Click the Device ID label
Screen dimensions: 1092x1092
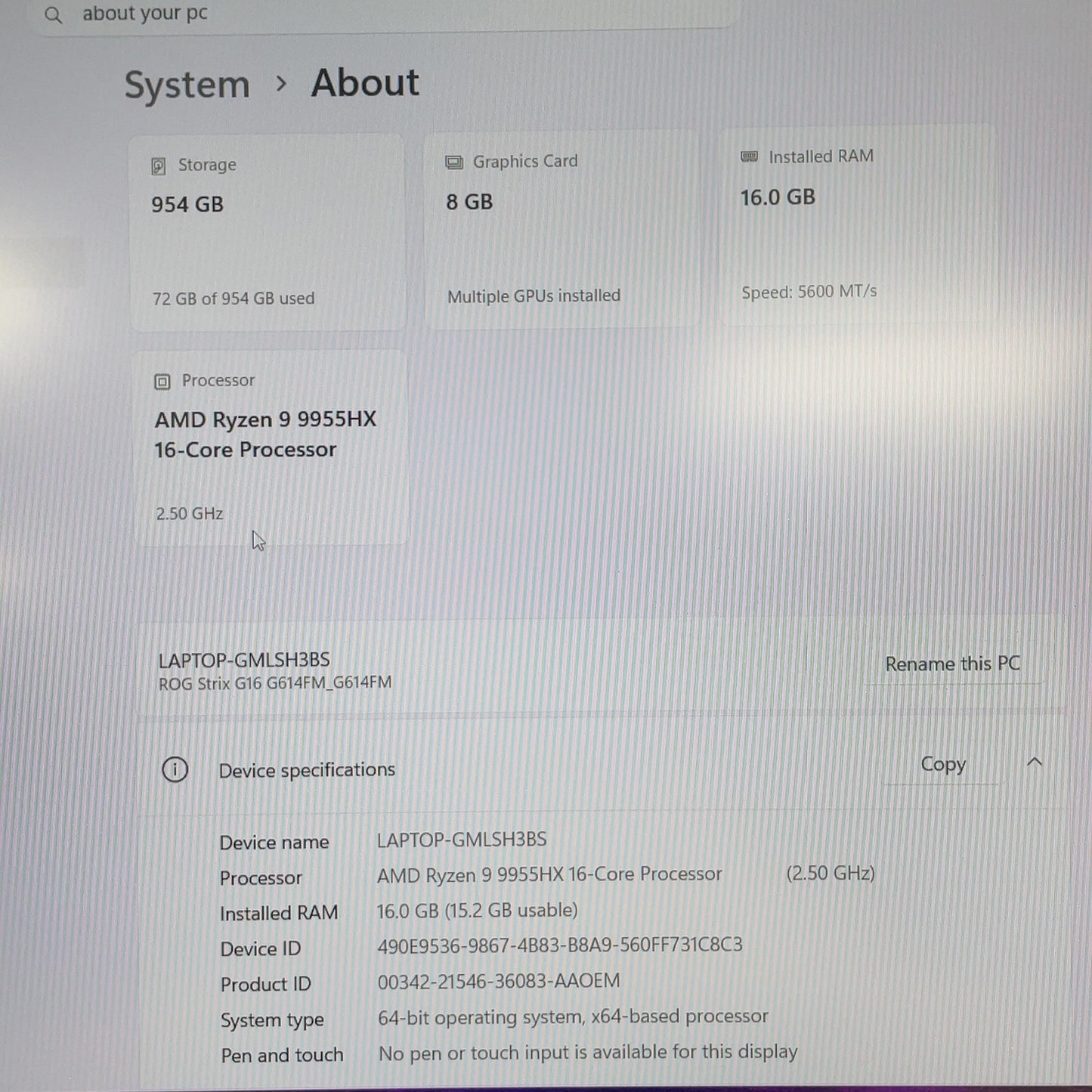[261, 949]
